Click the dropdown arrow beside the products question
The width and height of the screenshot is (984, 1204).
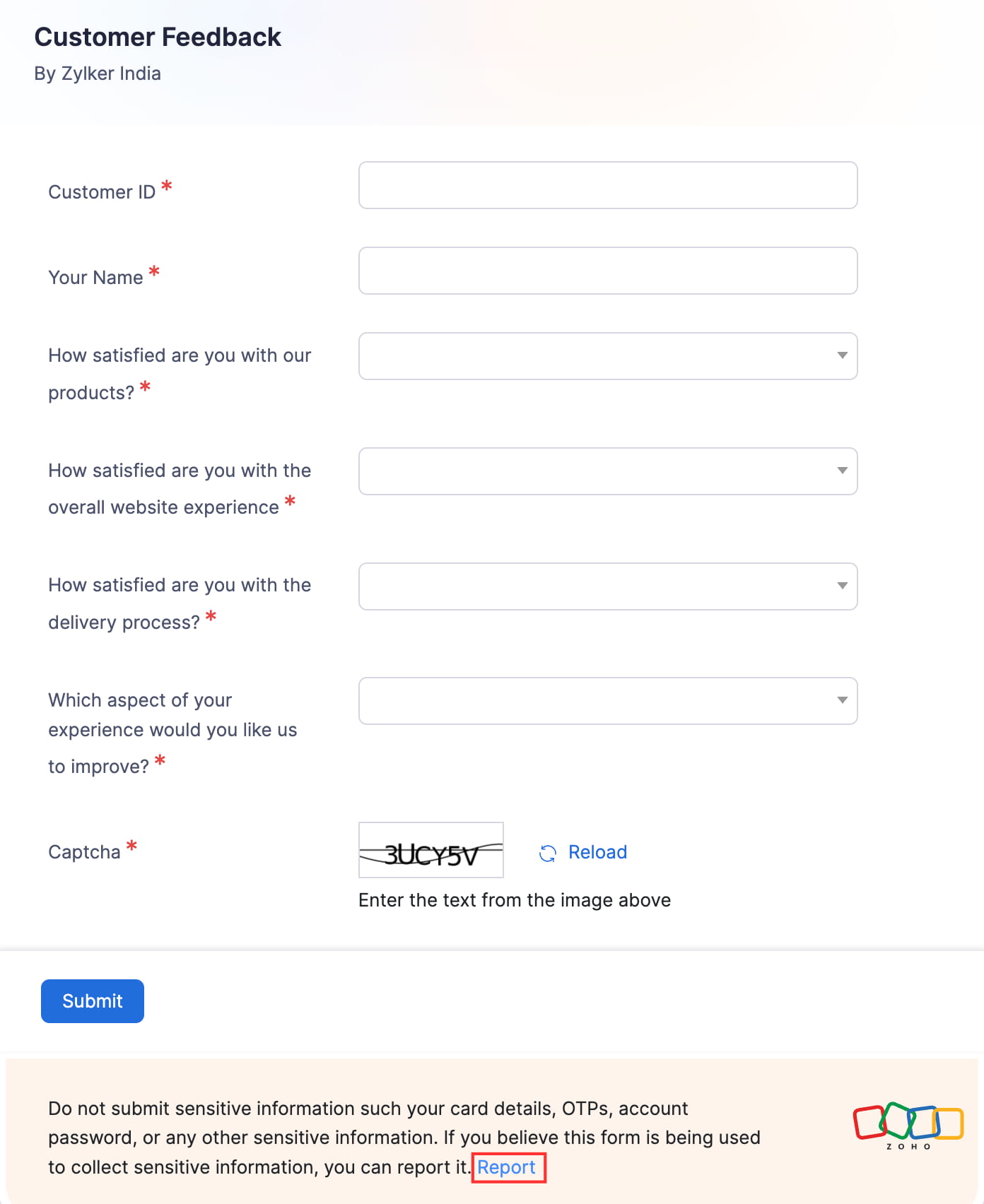click(841, 356)
